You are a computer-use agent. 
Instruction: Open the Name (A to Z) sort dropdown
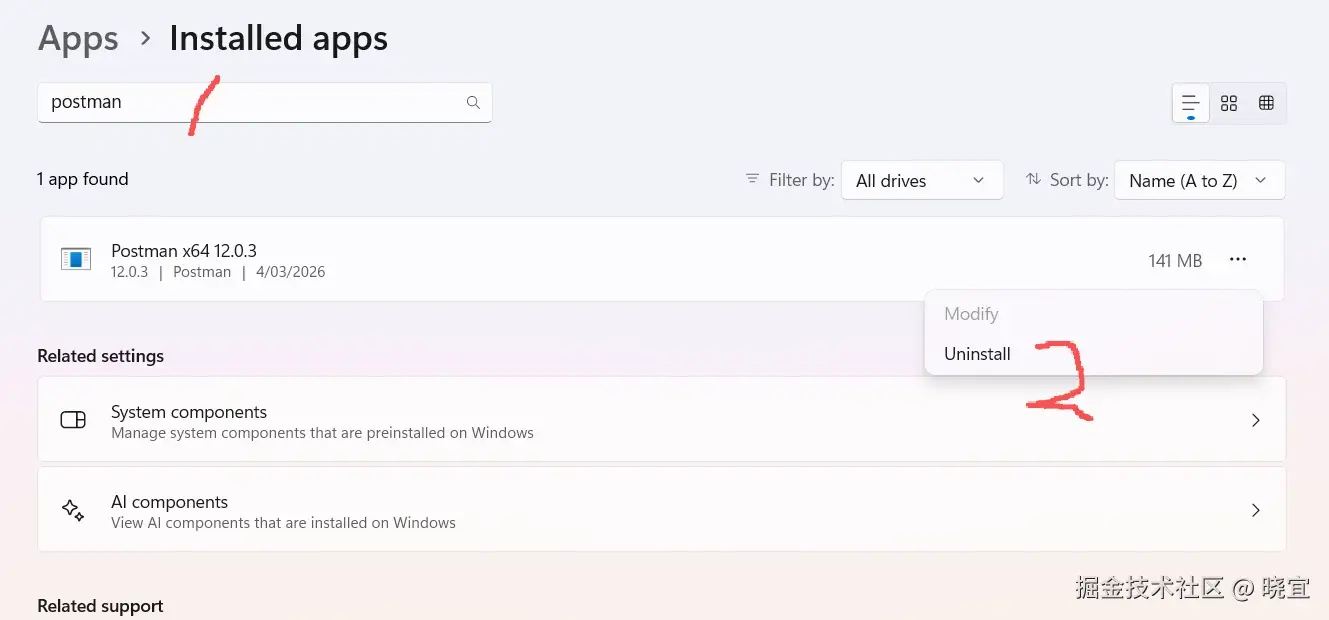pos(1198,180)
